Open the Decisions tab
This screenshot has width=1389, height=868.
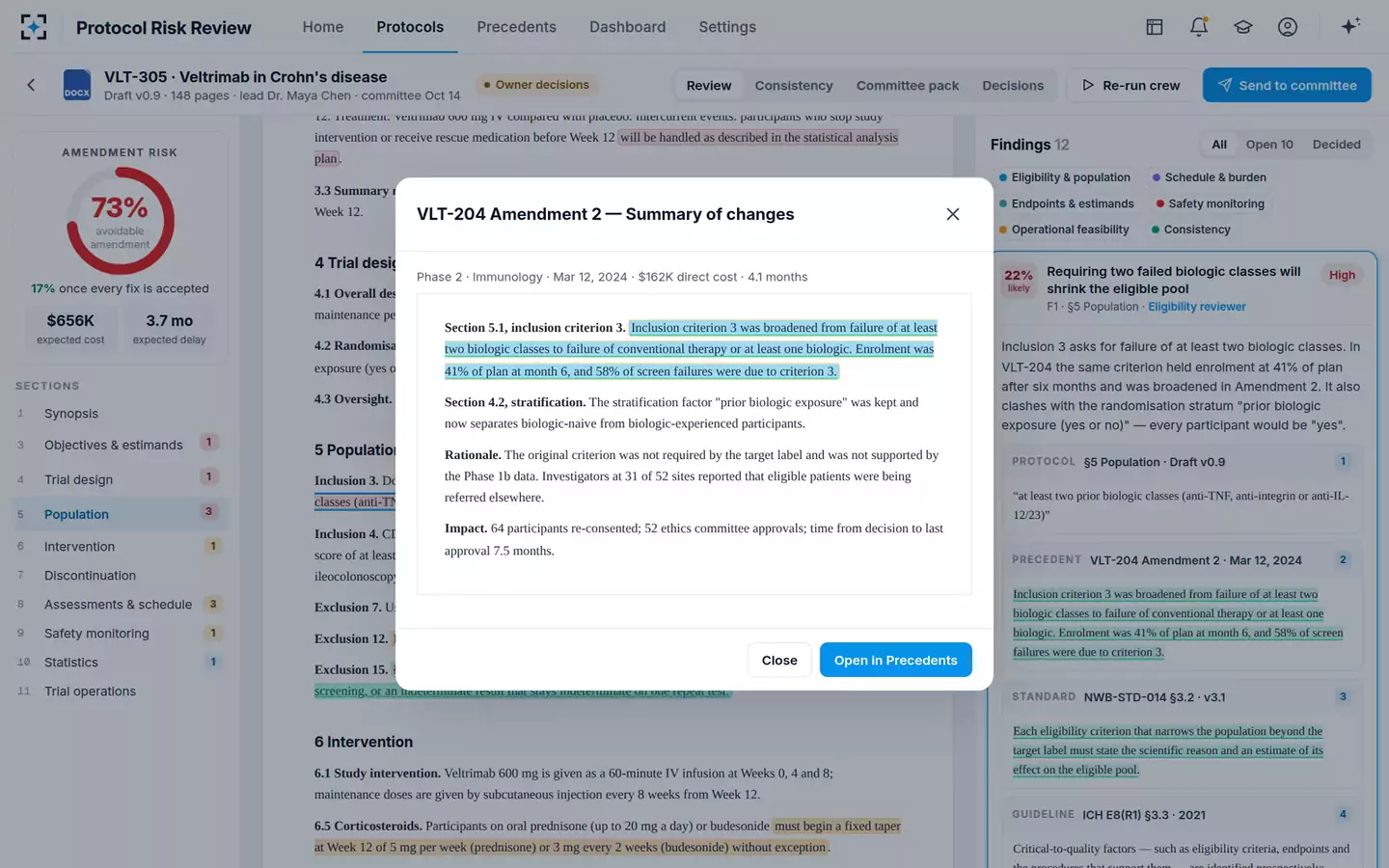tap(1013, 85)
